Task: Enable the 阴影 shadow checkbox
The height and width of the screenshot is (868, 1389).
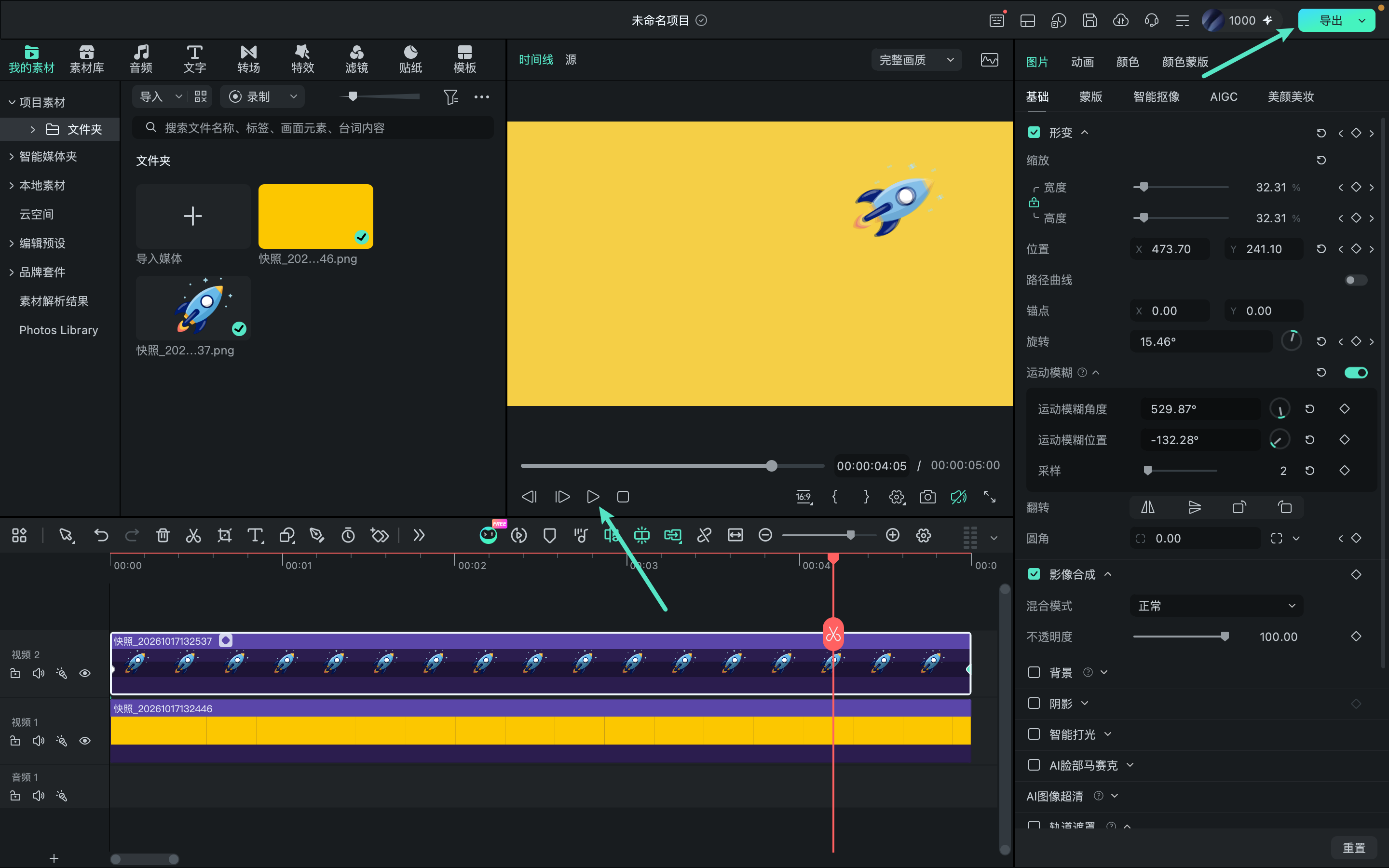Action: (x=1034, y=703)
